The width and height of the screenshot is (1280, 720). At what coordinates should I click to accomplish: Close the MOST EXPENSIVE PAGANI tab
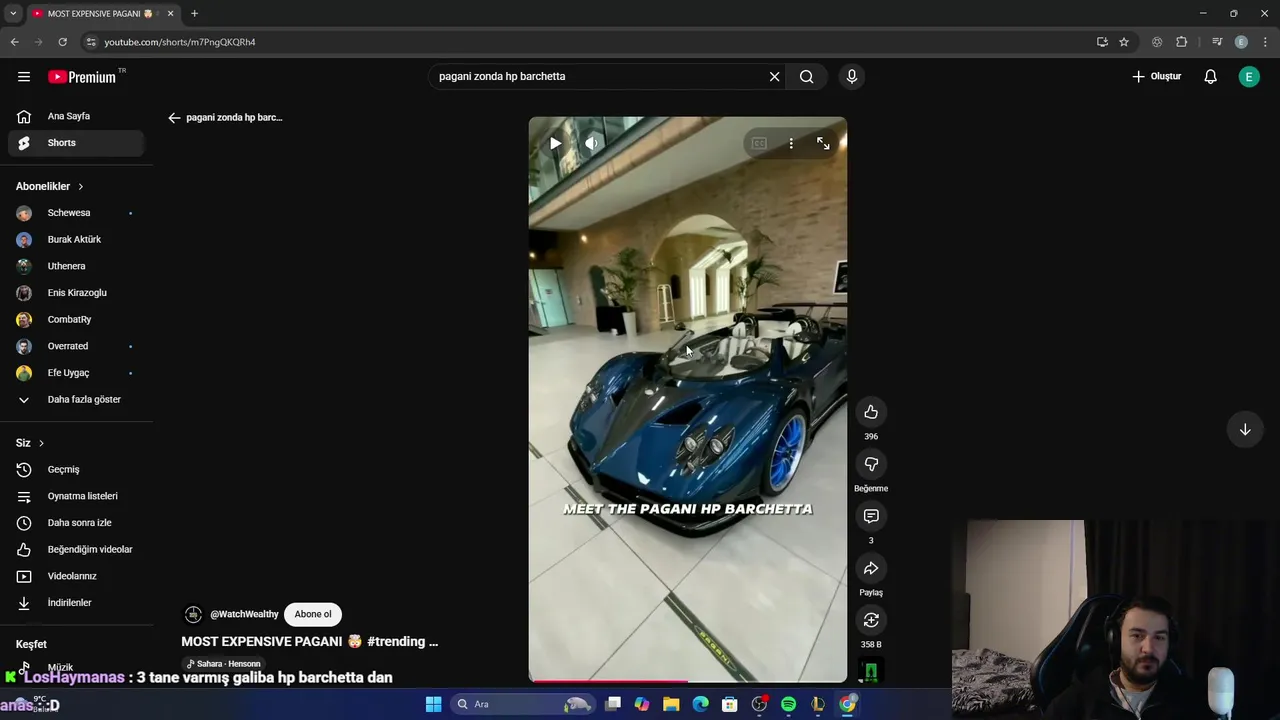pos(170,13)
